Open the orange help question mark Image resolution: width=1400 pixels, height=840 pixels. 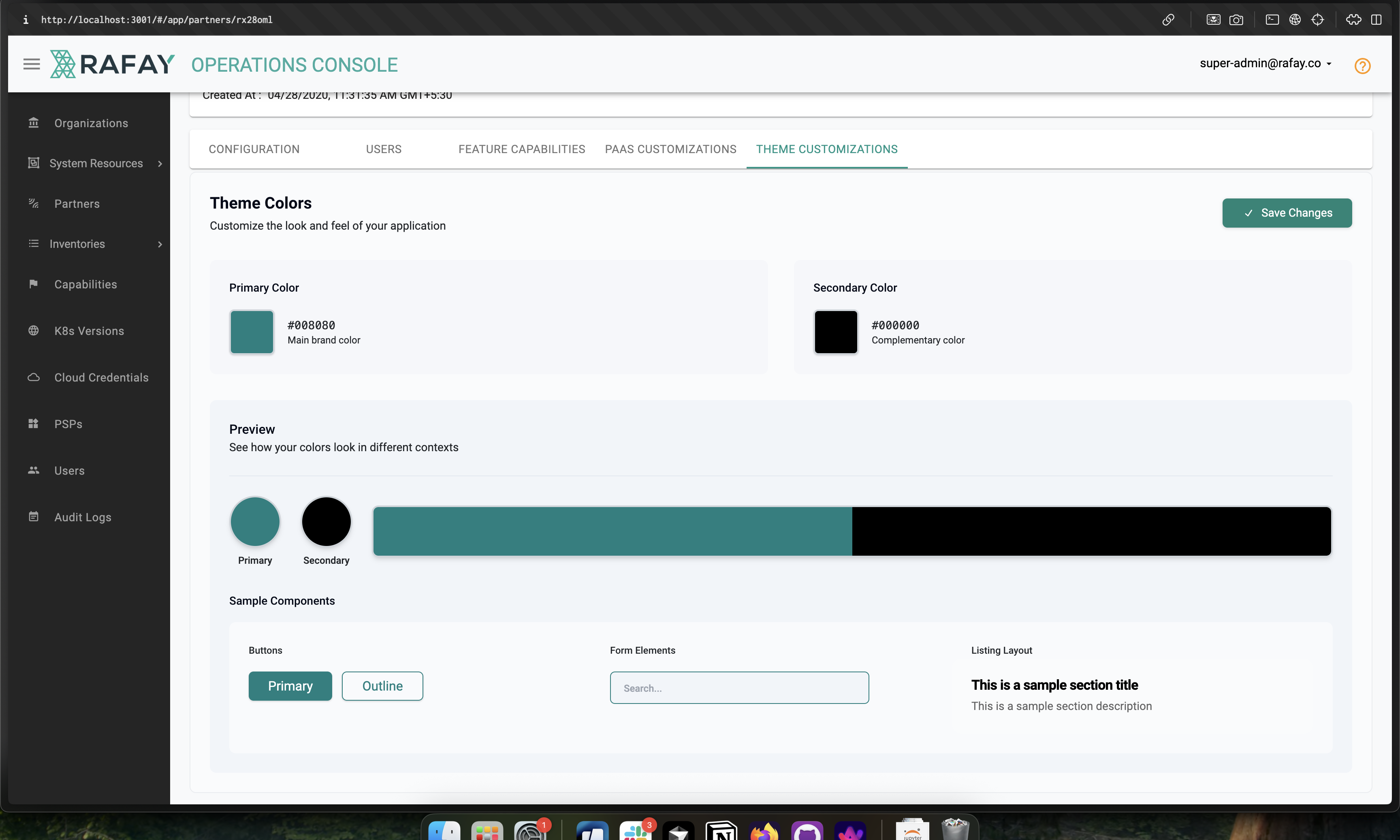click(1362, 66)
